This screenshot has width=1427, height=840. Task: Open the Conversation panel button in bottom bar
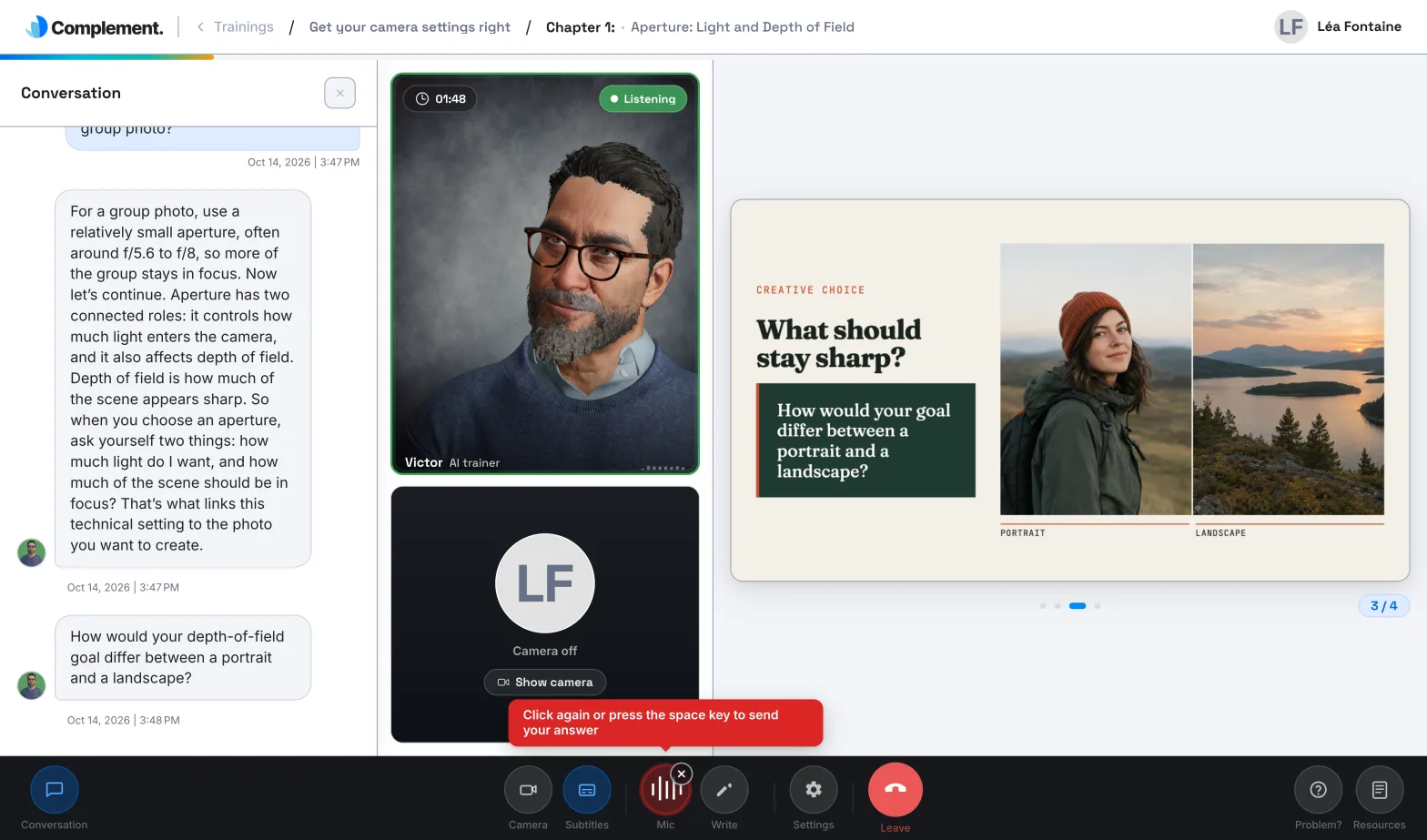point(55,790)
